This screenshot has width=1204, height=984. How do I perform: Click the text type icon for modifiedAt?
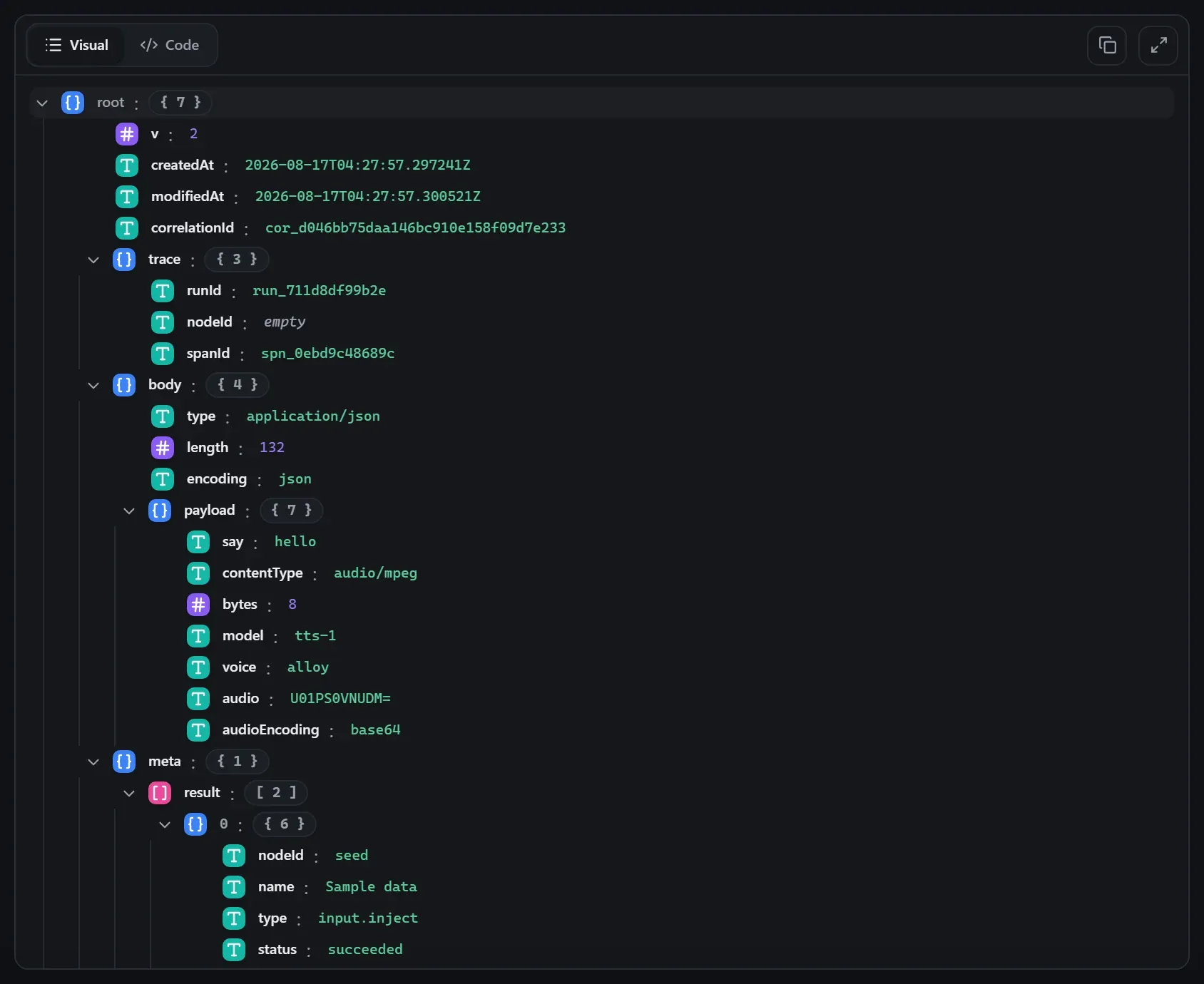127,197
